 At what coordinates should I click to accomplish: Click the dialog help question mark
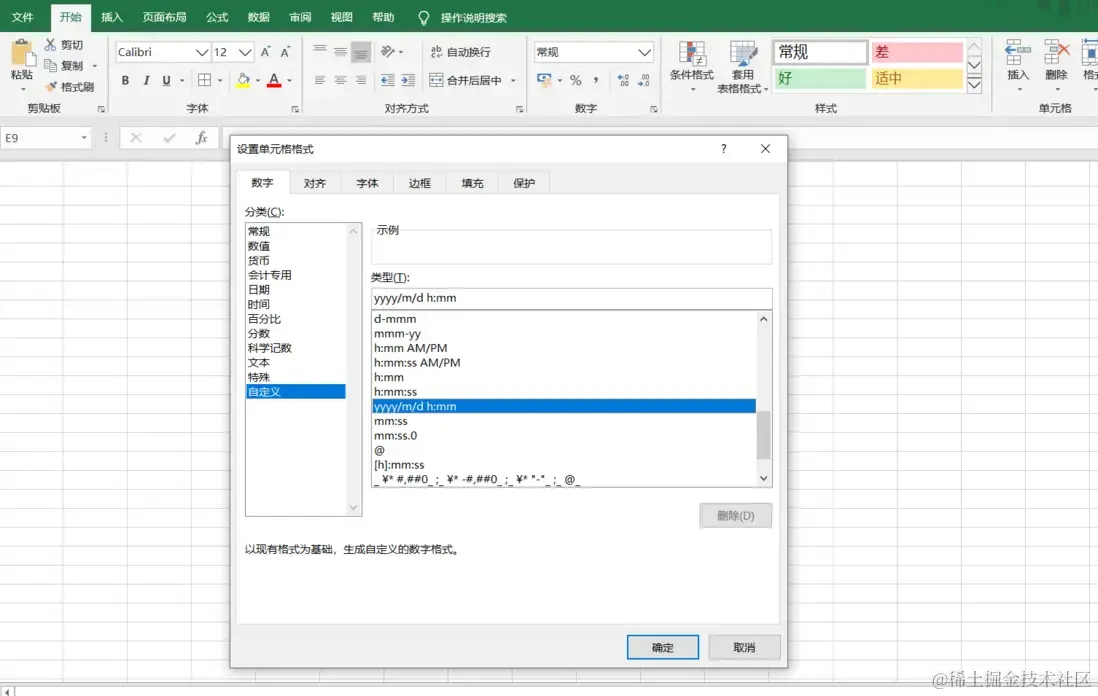[723, 148]
